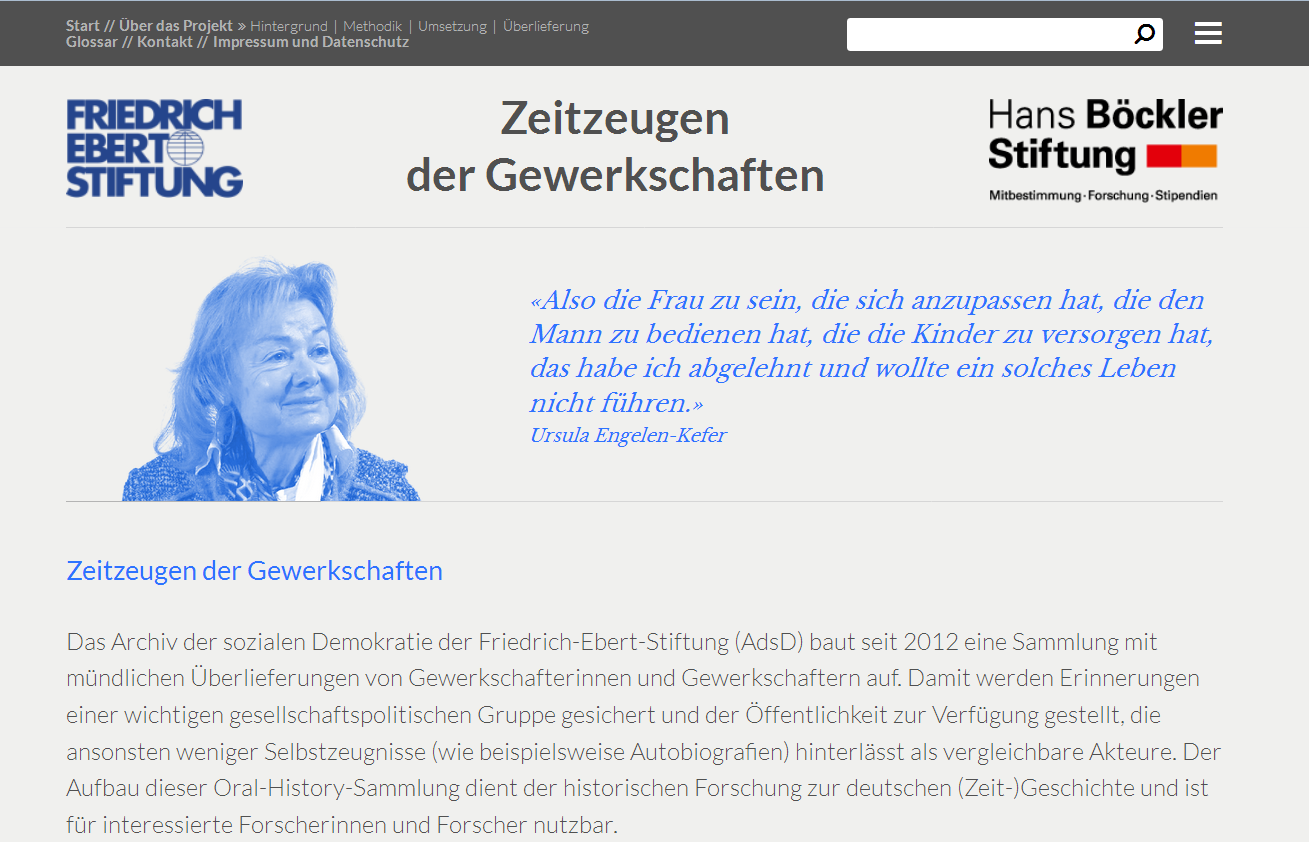Screen dimensions: 1309x842
Task: Open the Glossar page
Action: tap(91, 42)
